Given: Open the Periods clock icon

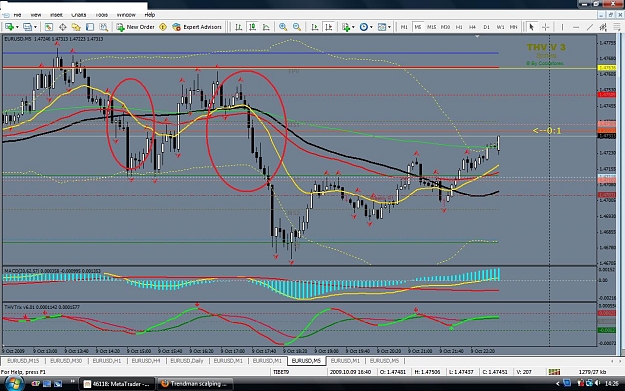Looking at the screenshot, I should point(364,27).
